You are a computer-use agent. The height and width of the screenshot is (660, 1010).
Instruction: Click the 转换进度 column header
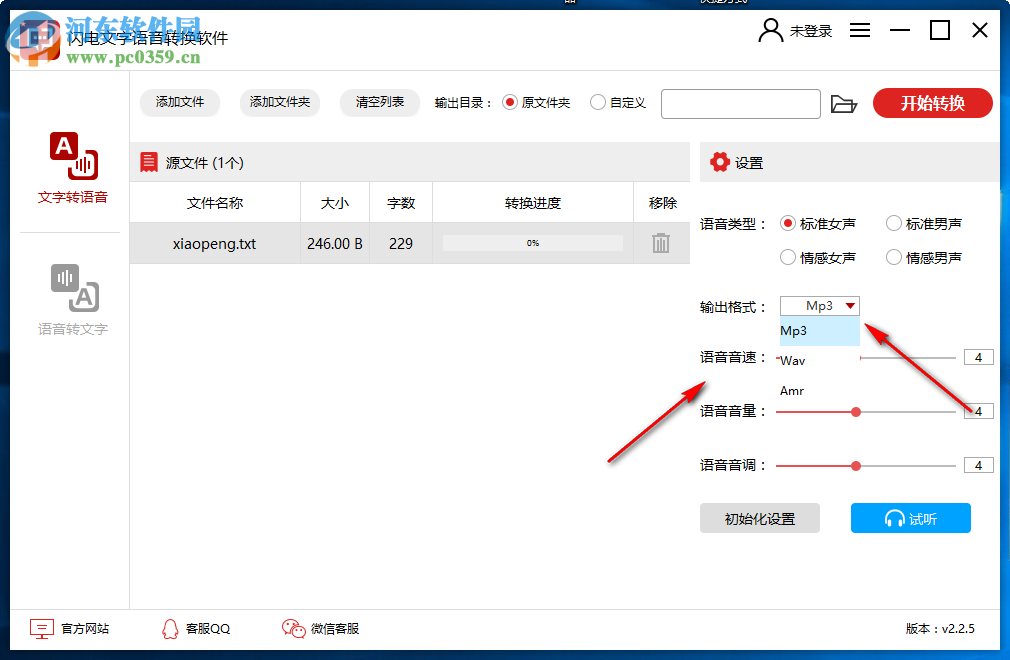[533, 203]
